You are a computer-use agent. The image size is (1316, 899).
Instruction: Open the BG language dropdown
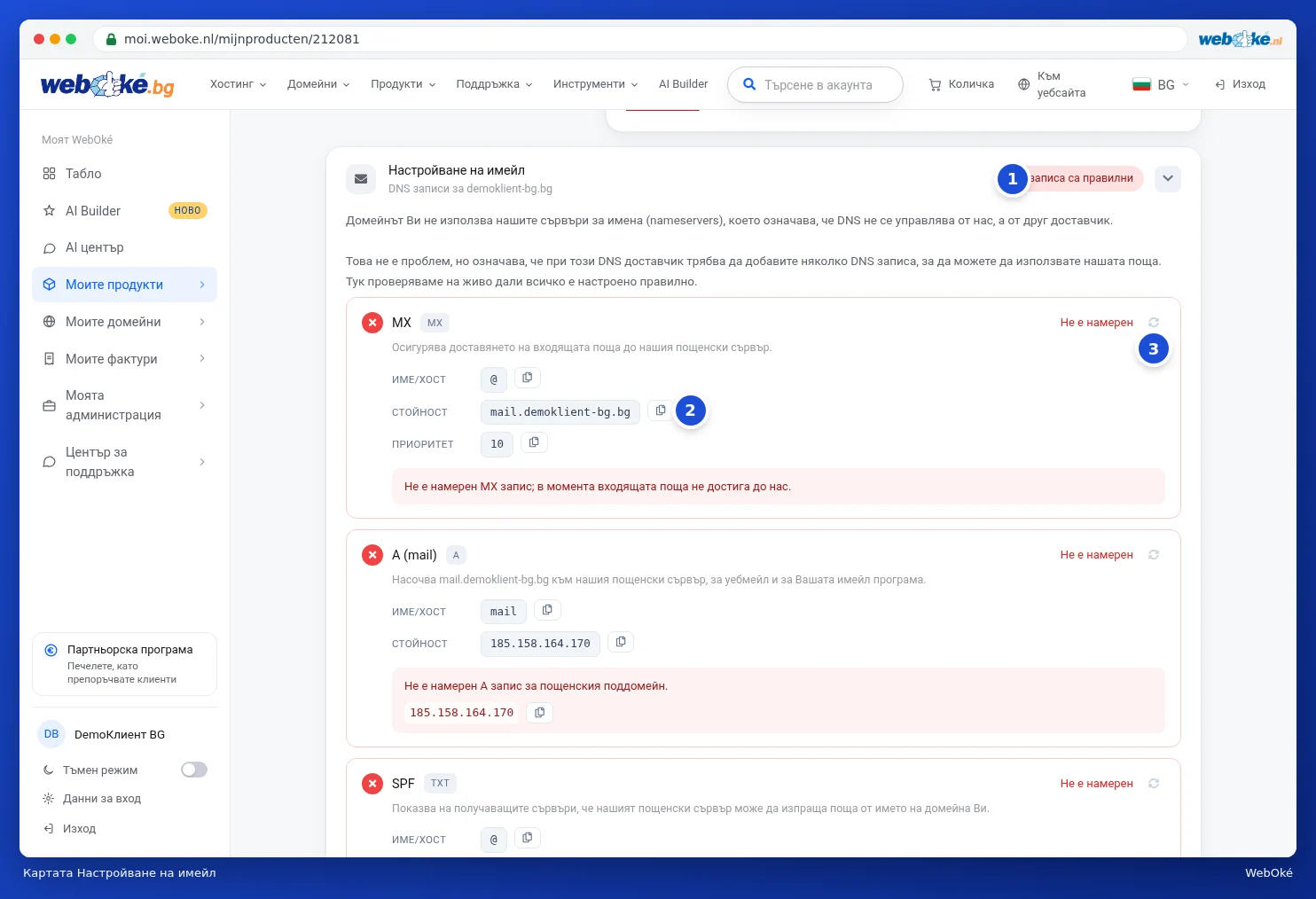point(1161,84)
